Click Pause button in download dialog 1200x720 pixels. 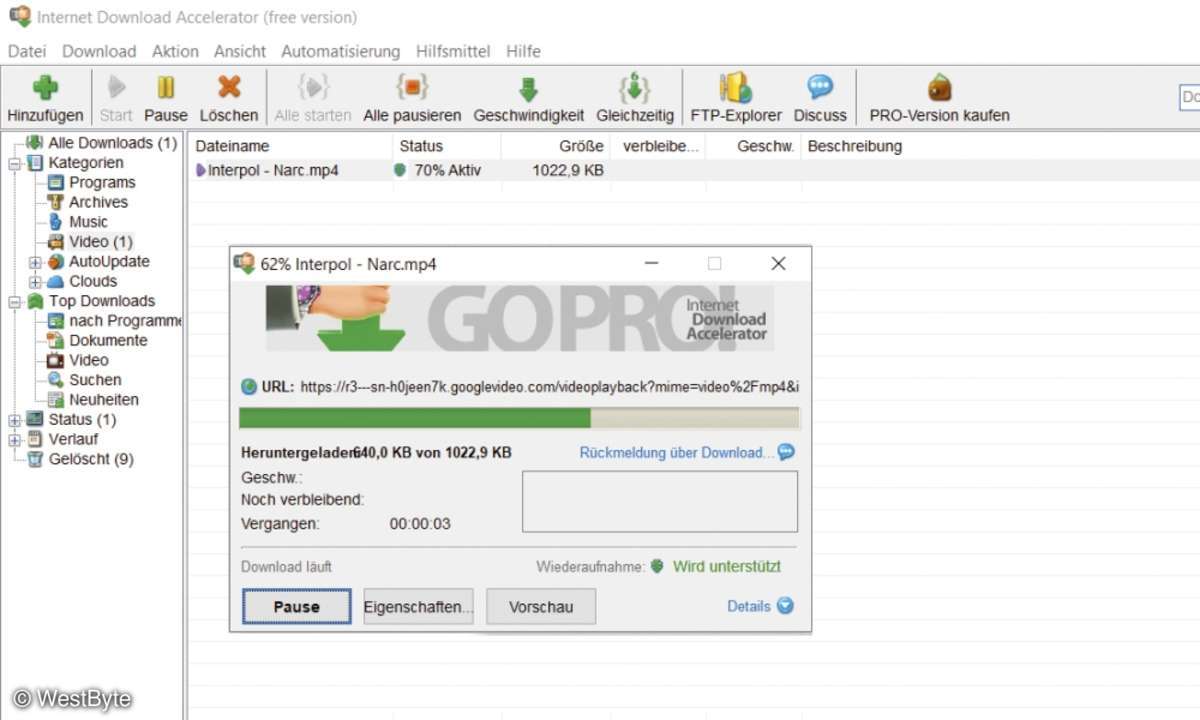point(296,606)
